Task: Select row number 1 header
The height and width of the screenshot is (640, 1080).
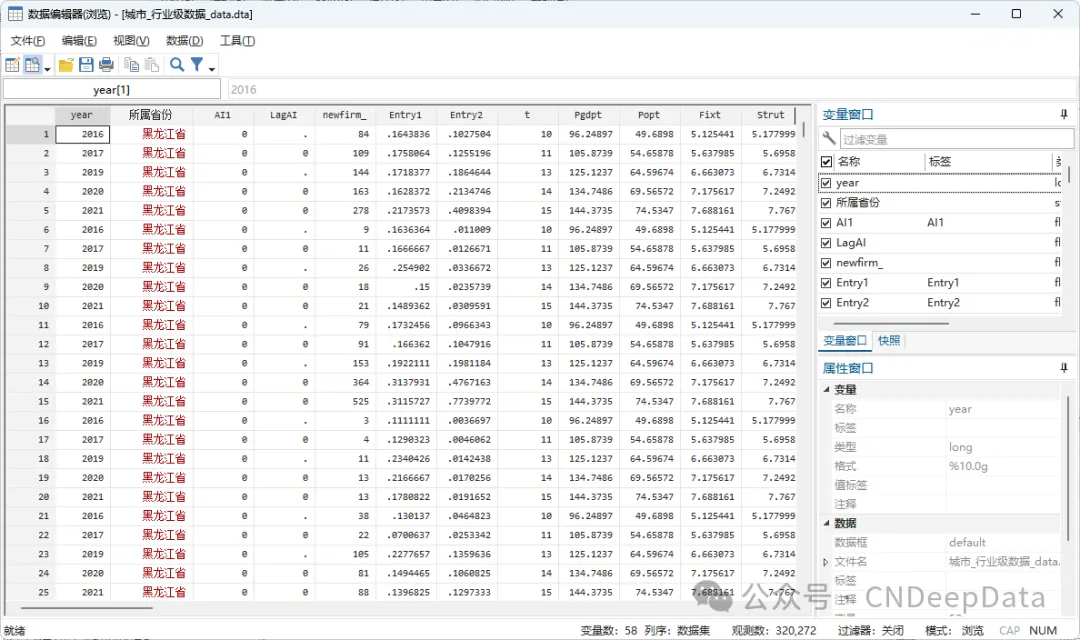Action: (x=30, y=134)
